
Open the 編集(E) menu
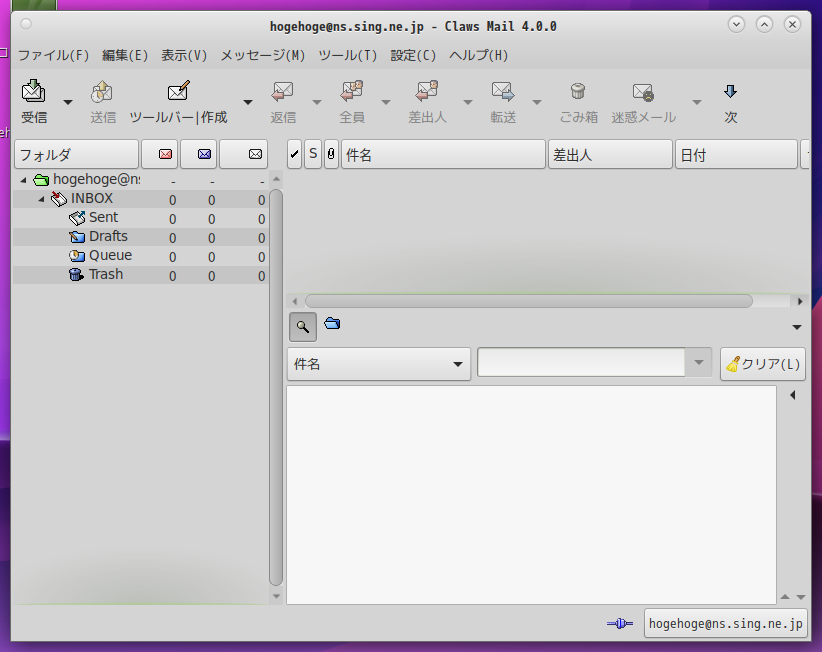pos(125,55)
